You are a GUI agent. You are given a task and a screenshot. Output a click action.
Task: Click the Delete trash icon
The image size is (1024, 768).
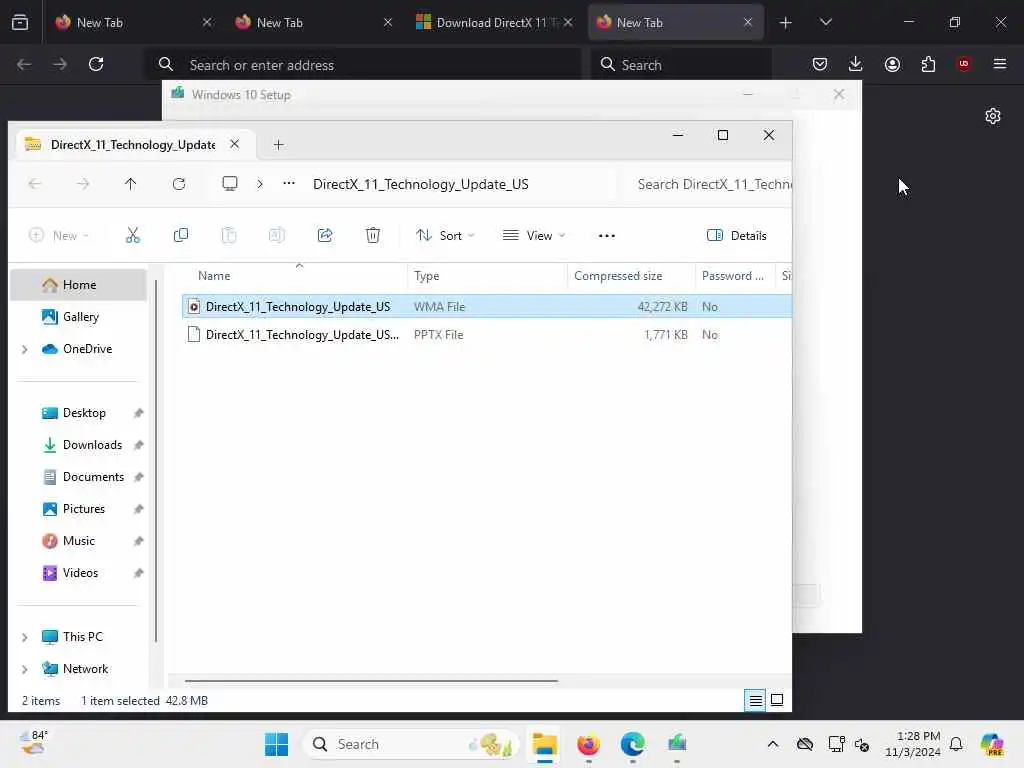pyautogui.click(x=373, y=235)
